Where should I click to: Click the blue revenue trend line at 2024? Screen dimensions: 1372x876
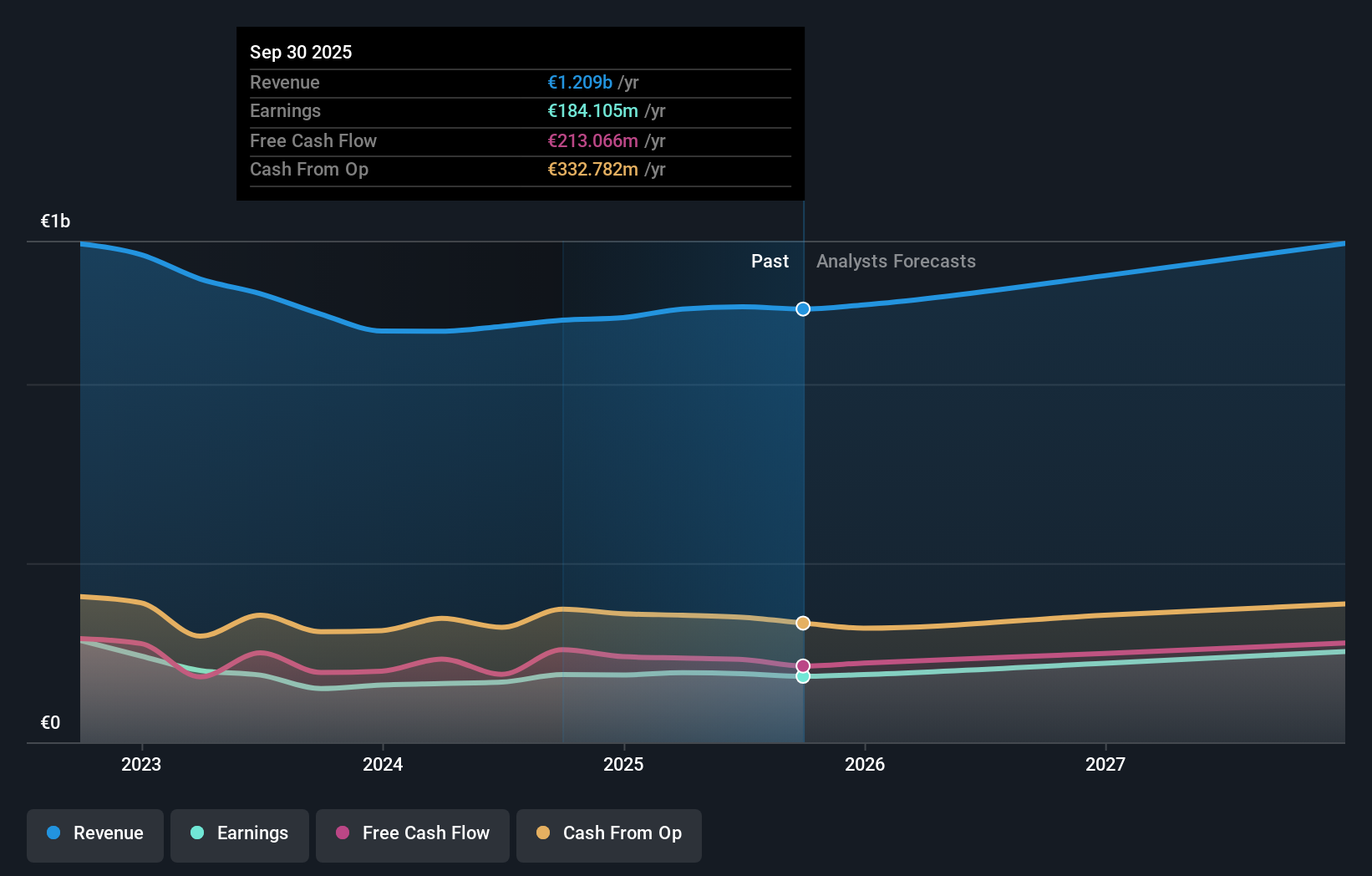[x=382, y=330]
